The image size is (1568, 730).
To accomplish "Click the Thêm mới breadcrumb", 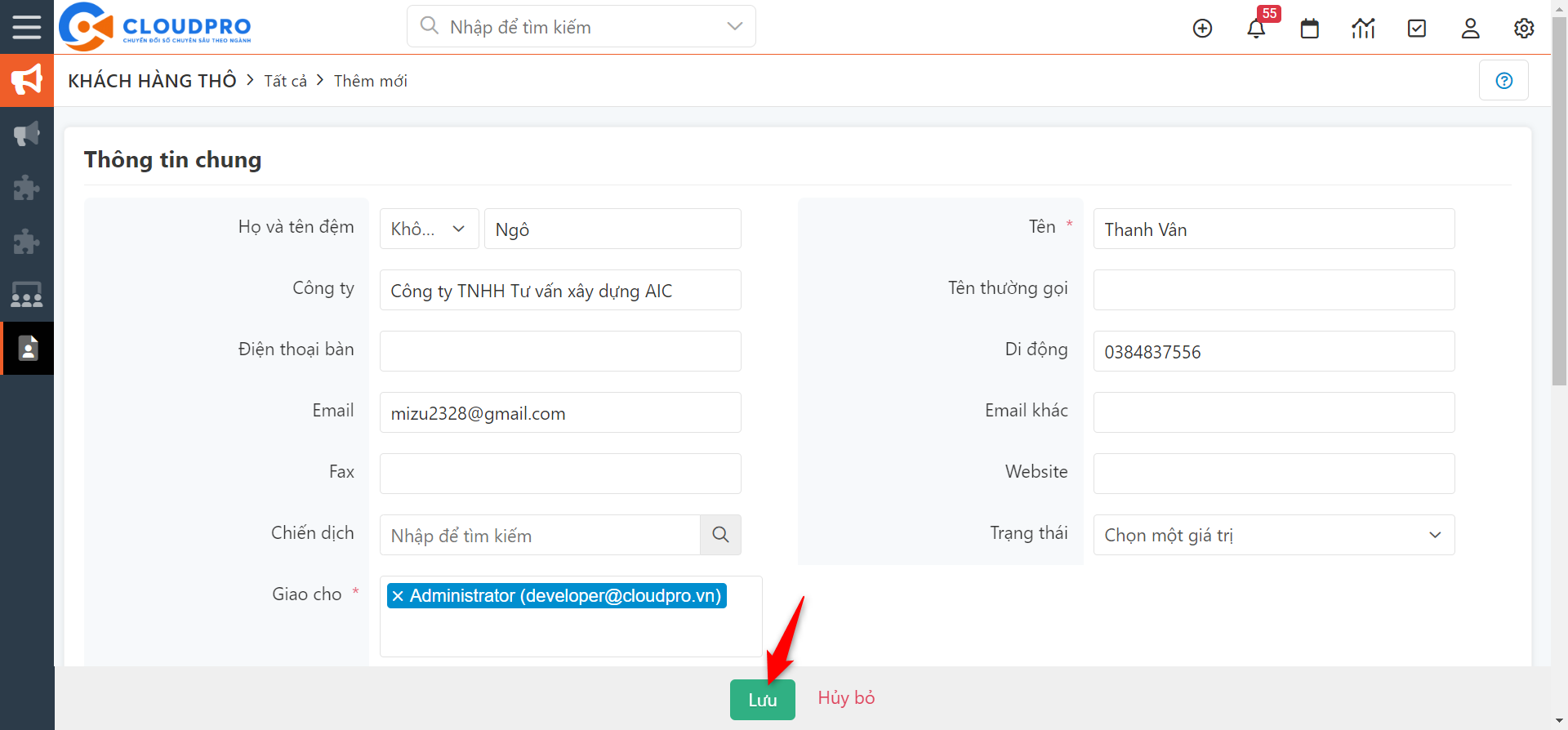I will click(371, 81).
